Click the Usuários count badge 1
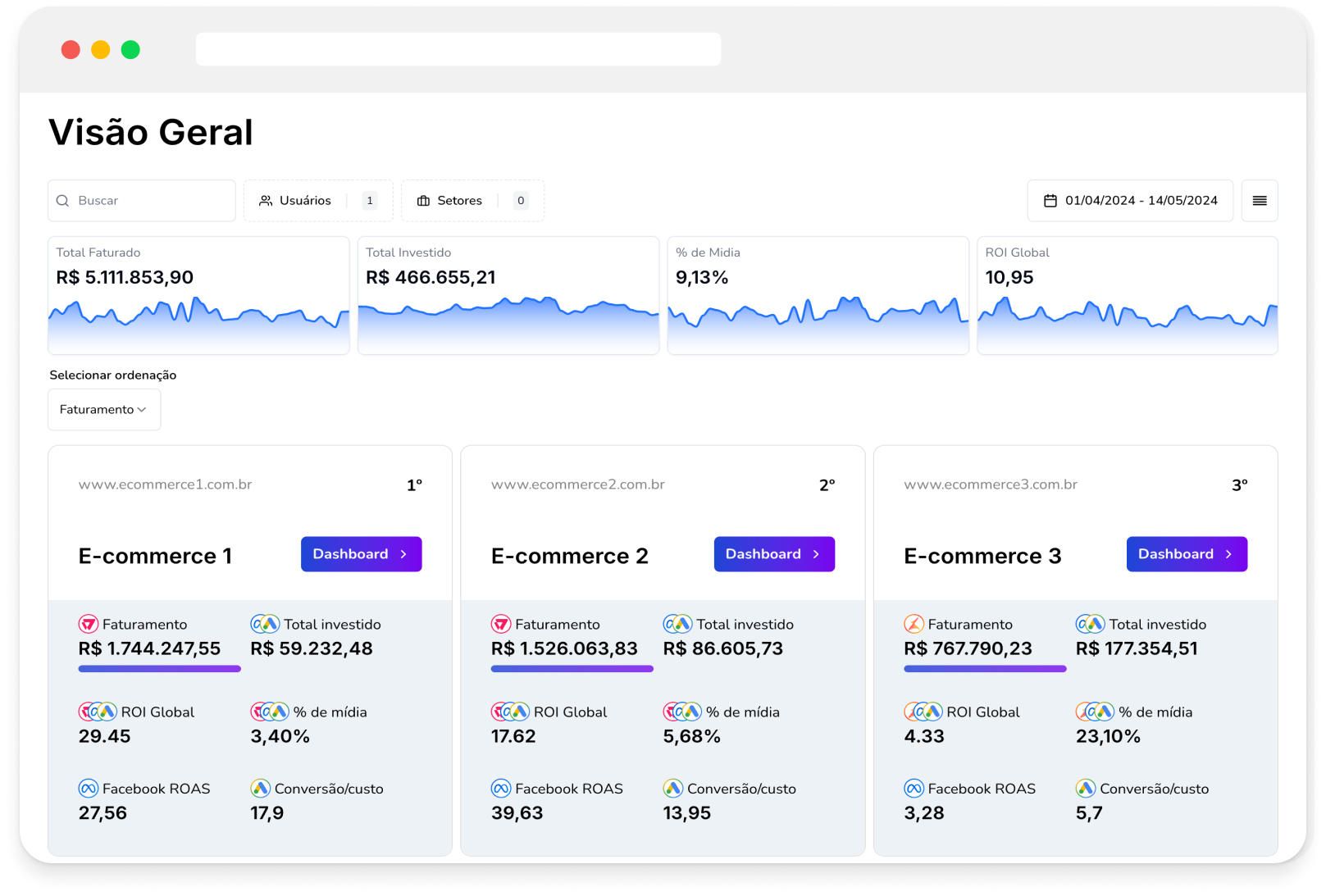This screenshot has width=1326, height=896. (x=370, y=201)
